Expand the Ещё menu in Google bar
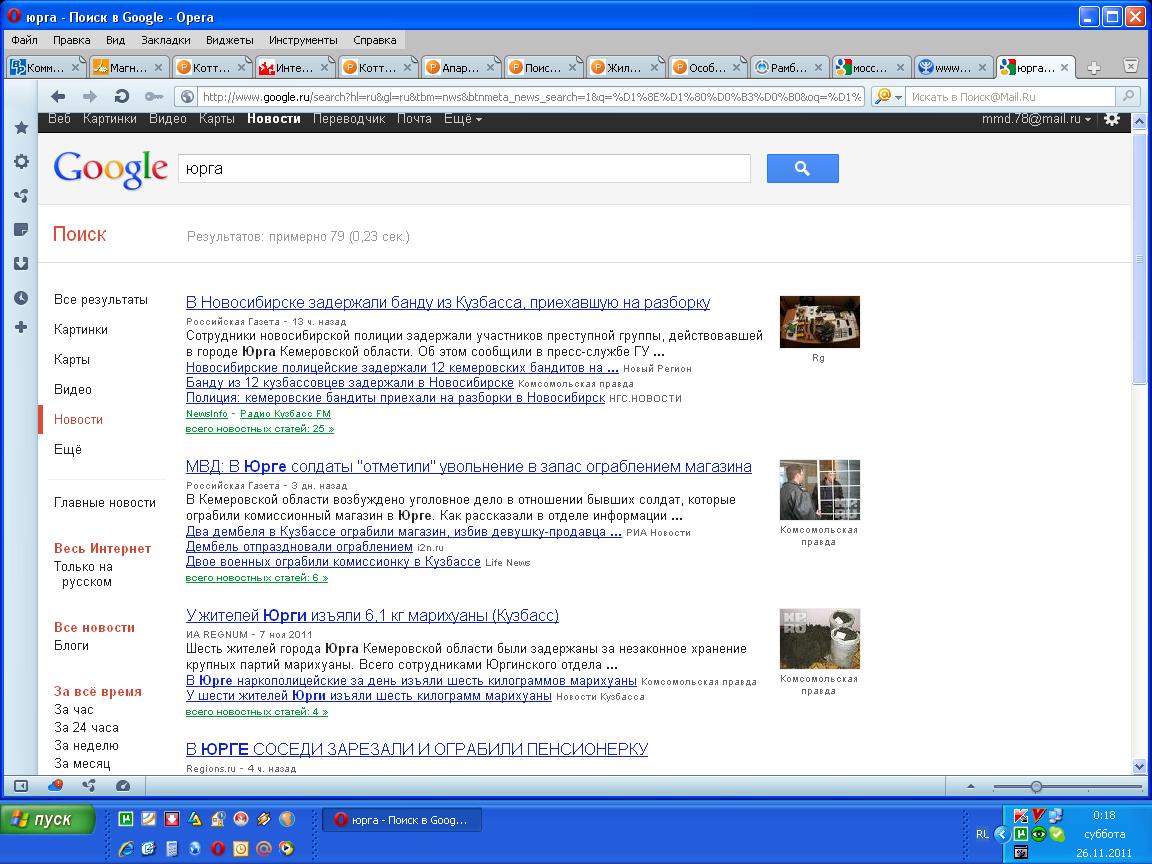Screen dimensions: 1152x864 (x=462, y=119)
